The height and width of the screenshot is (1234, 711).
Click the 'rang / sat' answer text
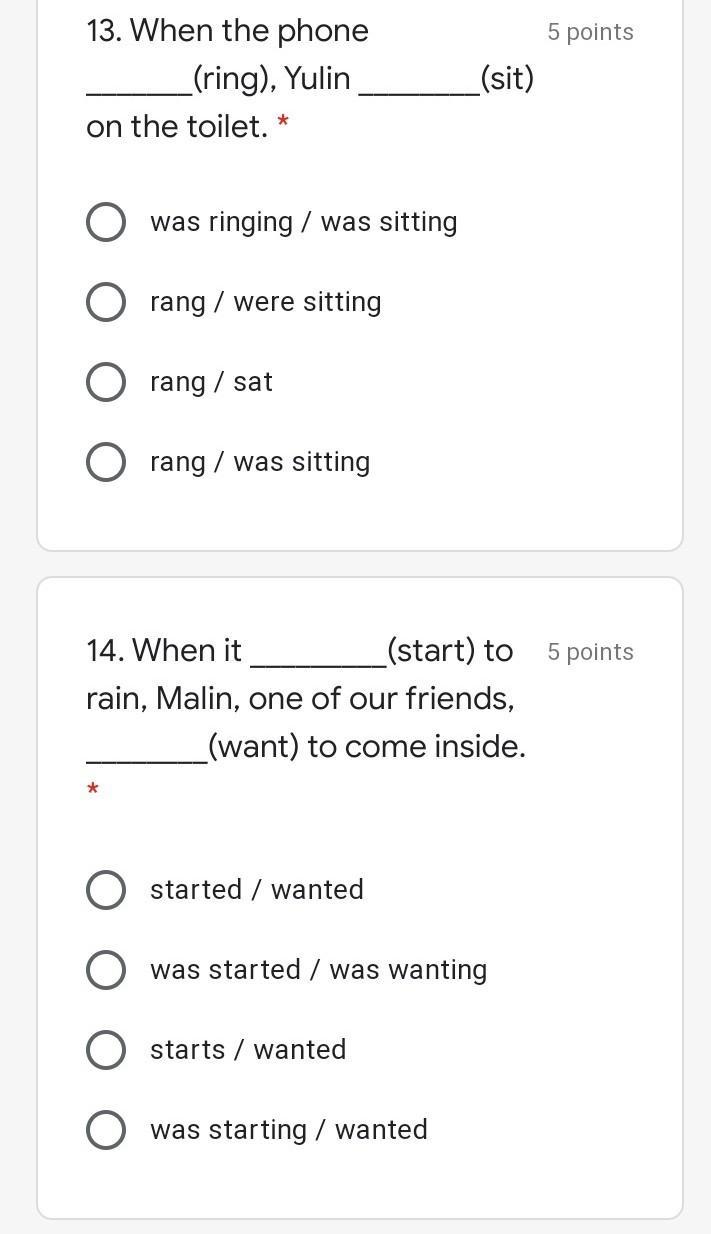pyautogui.click(x=211, y=382)
